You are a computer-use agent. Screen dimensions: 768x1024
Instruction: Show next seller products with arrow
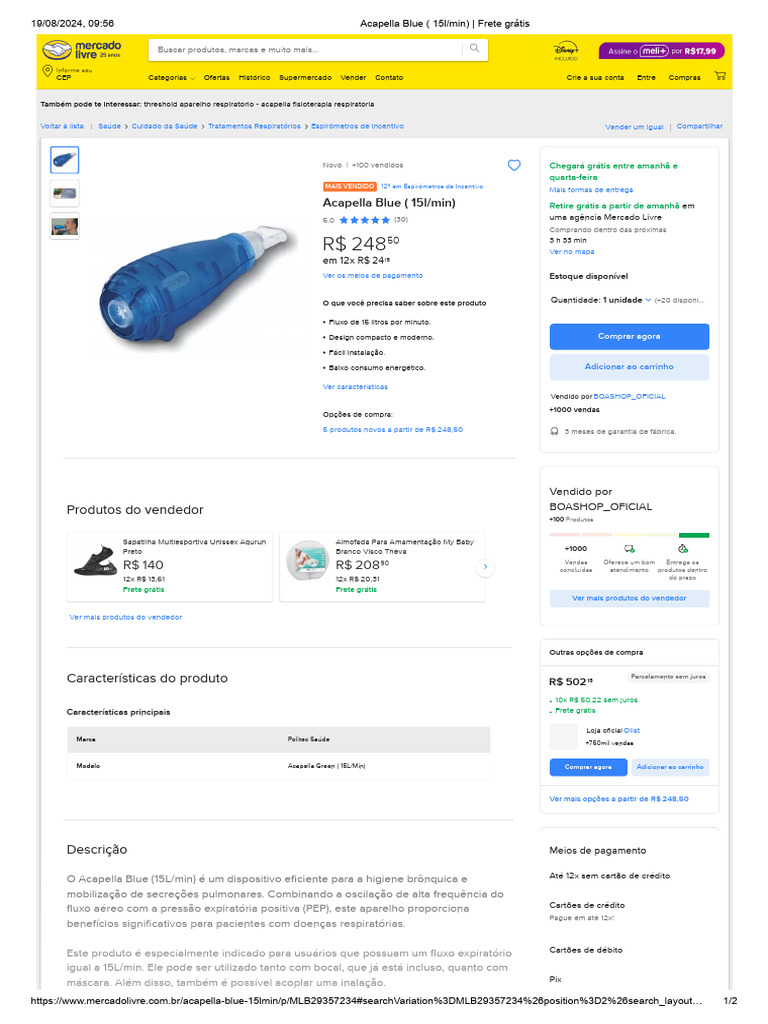click(x=485, y=567)
